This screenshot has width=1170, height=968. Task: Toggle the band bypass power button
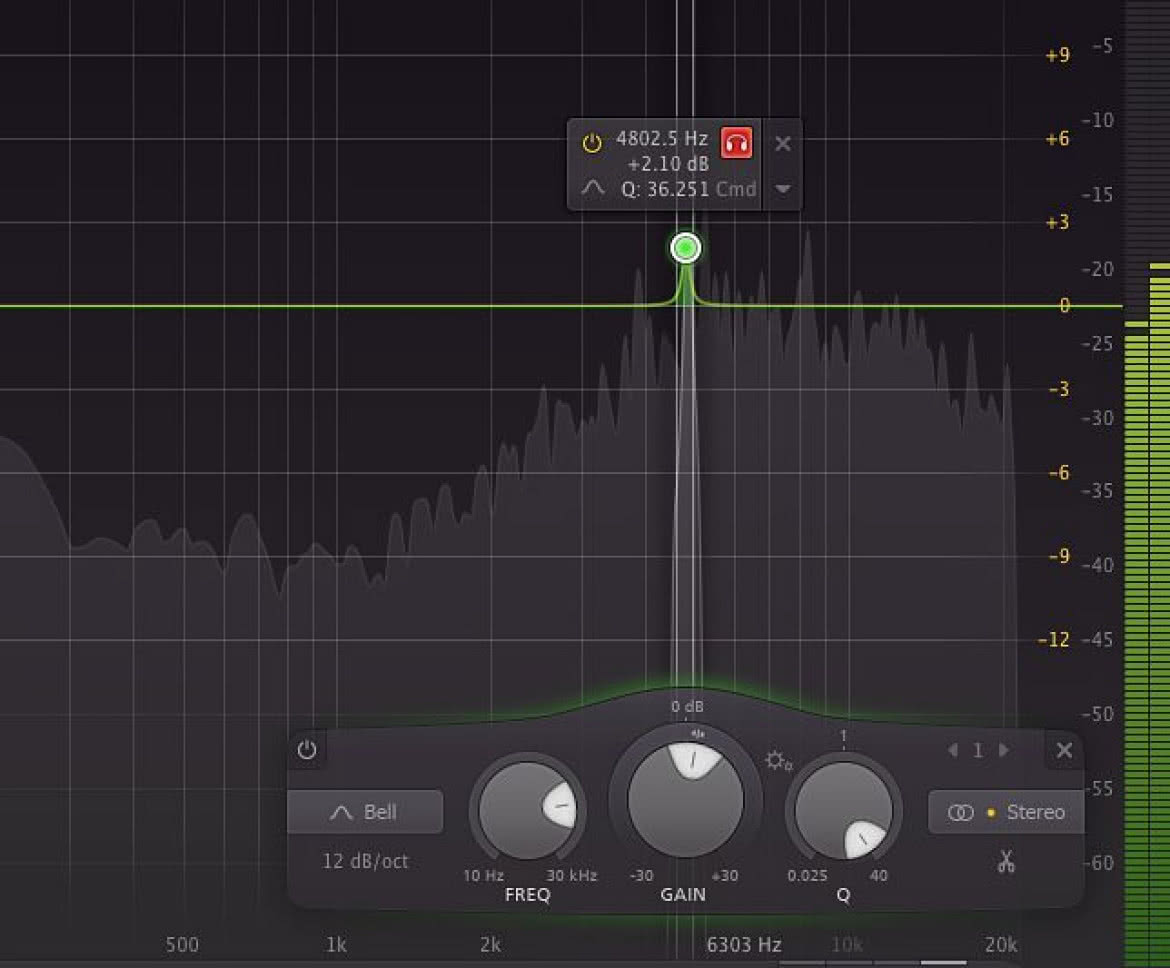(x=307, y=749)
